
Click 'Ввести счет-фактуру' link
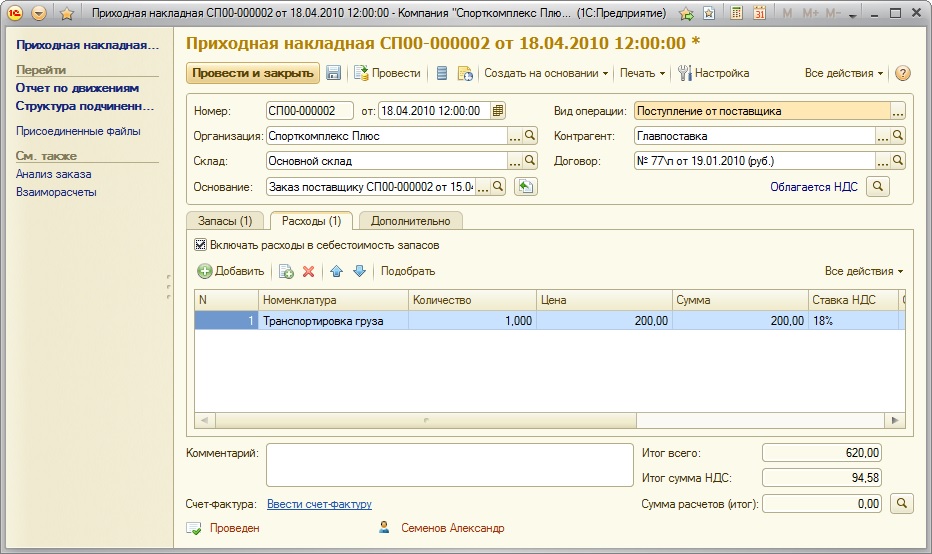(x=319, y=504)
